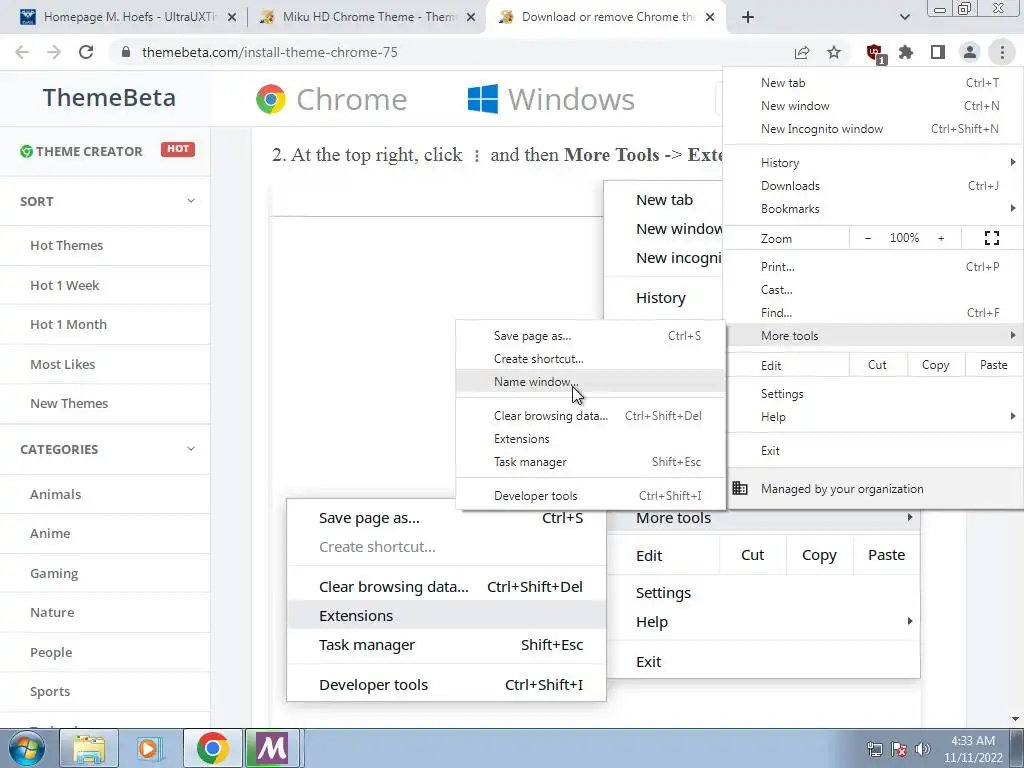
Task: Open Task manager from More tools submenu
Action: (x=590, y=462)
